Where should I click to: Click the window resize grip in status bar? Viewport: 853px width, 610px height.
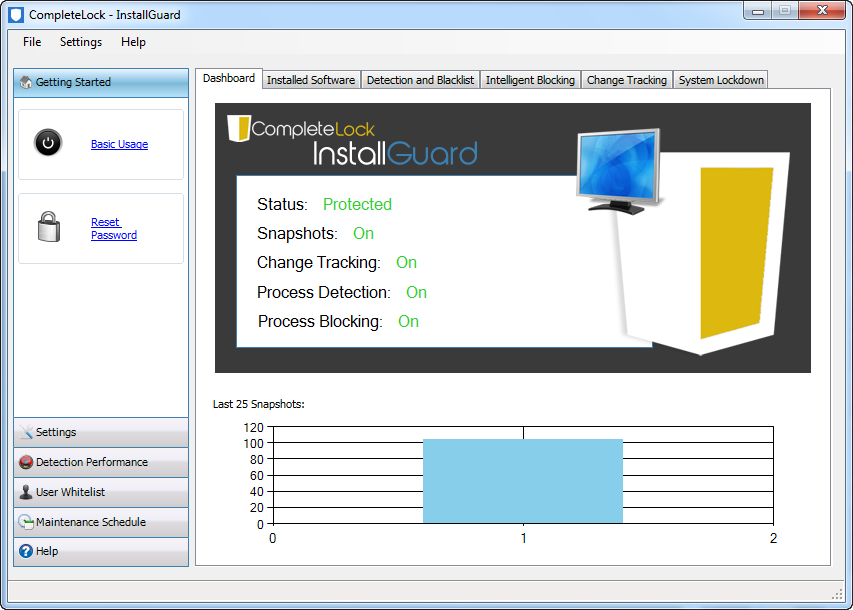838,595
